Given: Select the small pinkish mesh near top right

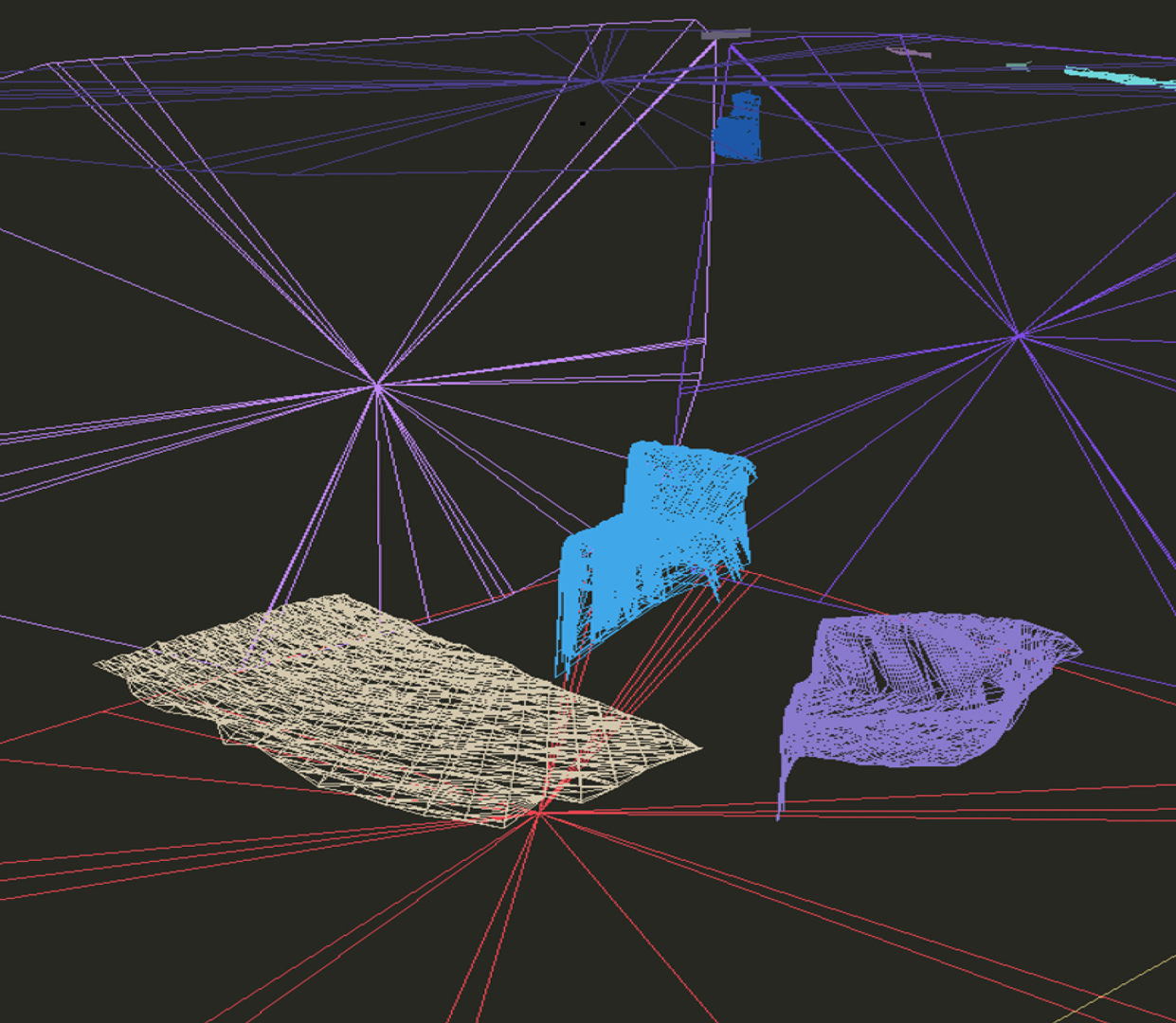Looking at the screenshot, I should click(x=910, y=52).
